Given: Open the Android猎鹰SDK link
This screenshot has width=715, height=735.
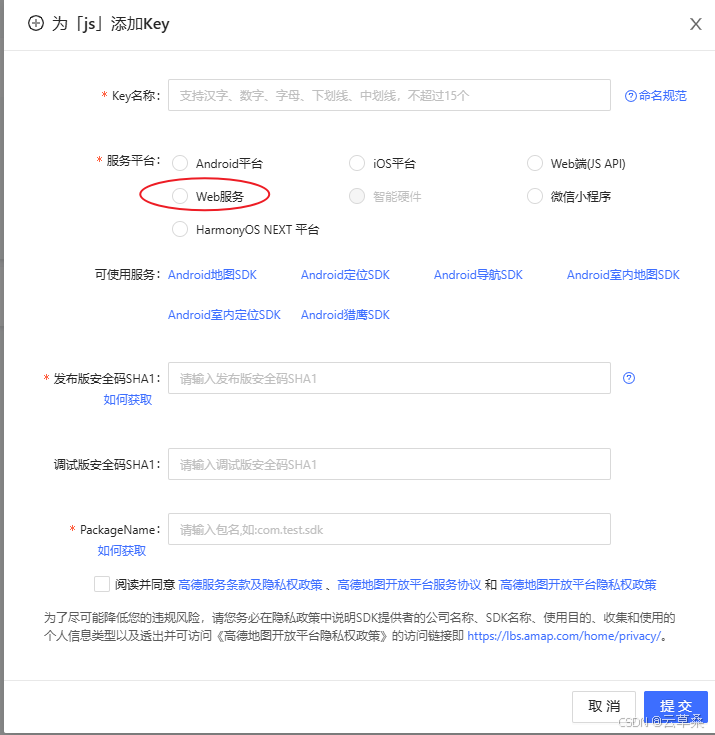Looking at the screenshot, I should (x=345, y=315).
